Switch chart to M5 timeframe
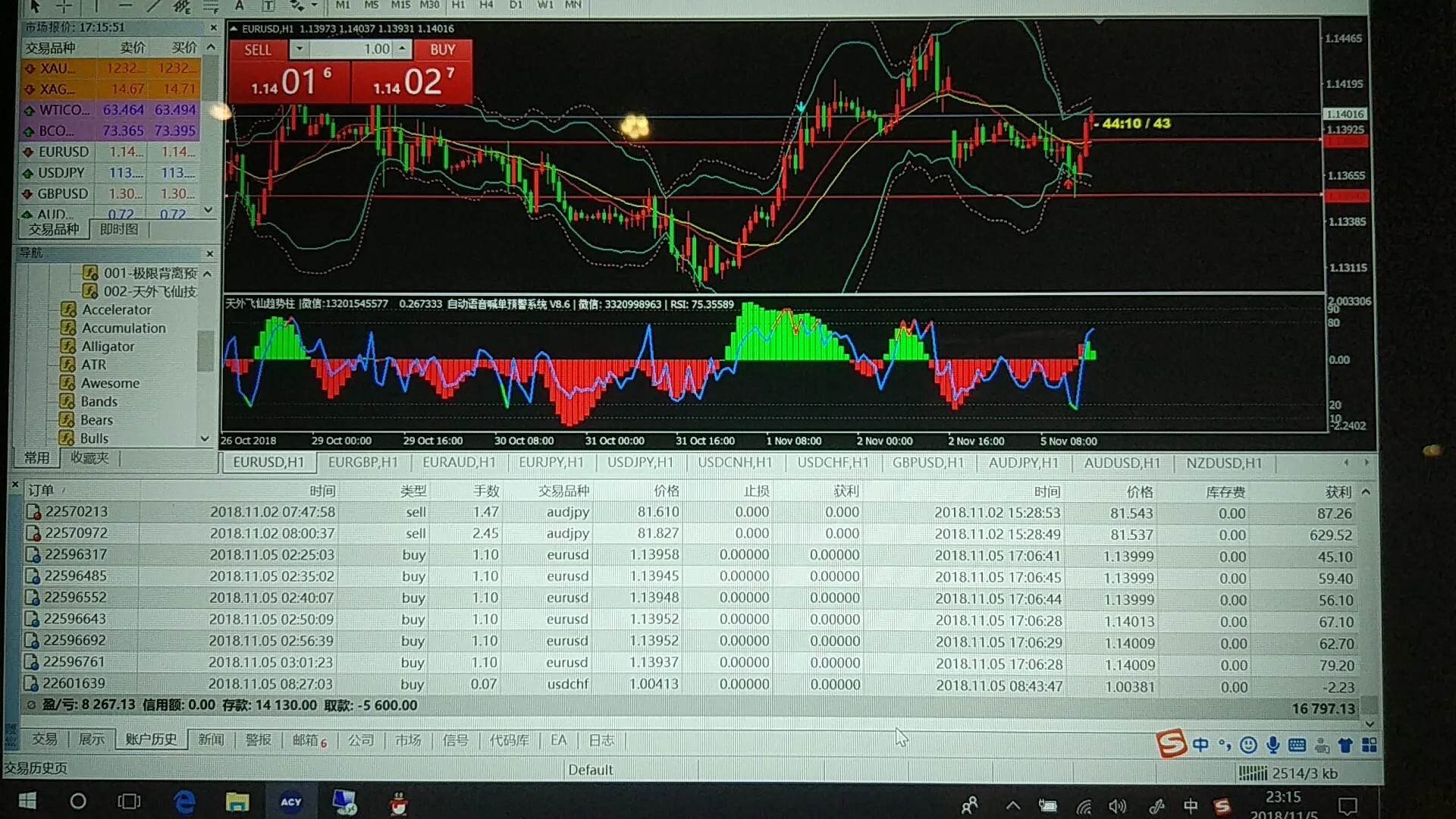The height and width of the screenshot is (819, 1456). [x=371, y=5]
